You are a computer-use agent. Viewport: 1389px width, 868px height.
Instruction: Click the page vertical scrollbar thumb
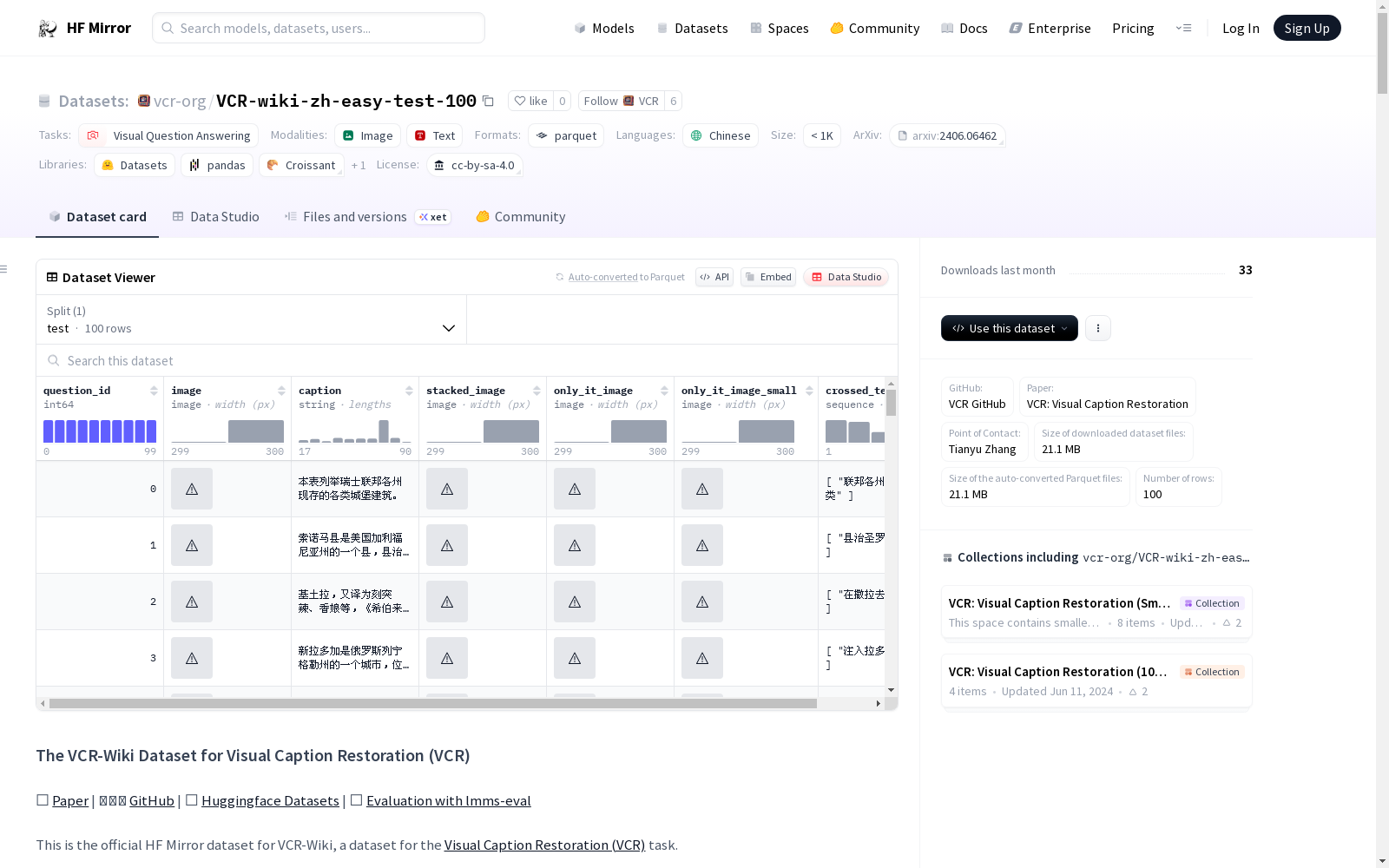pyautogui.click(x=1382, y=52)
